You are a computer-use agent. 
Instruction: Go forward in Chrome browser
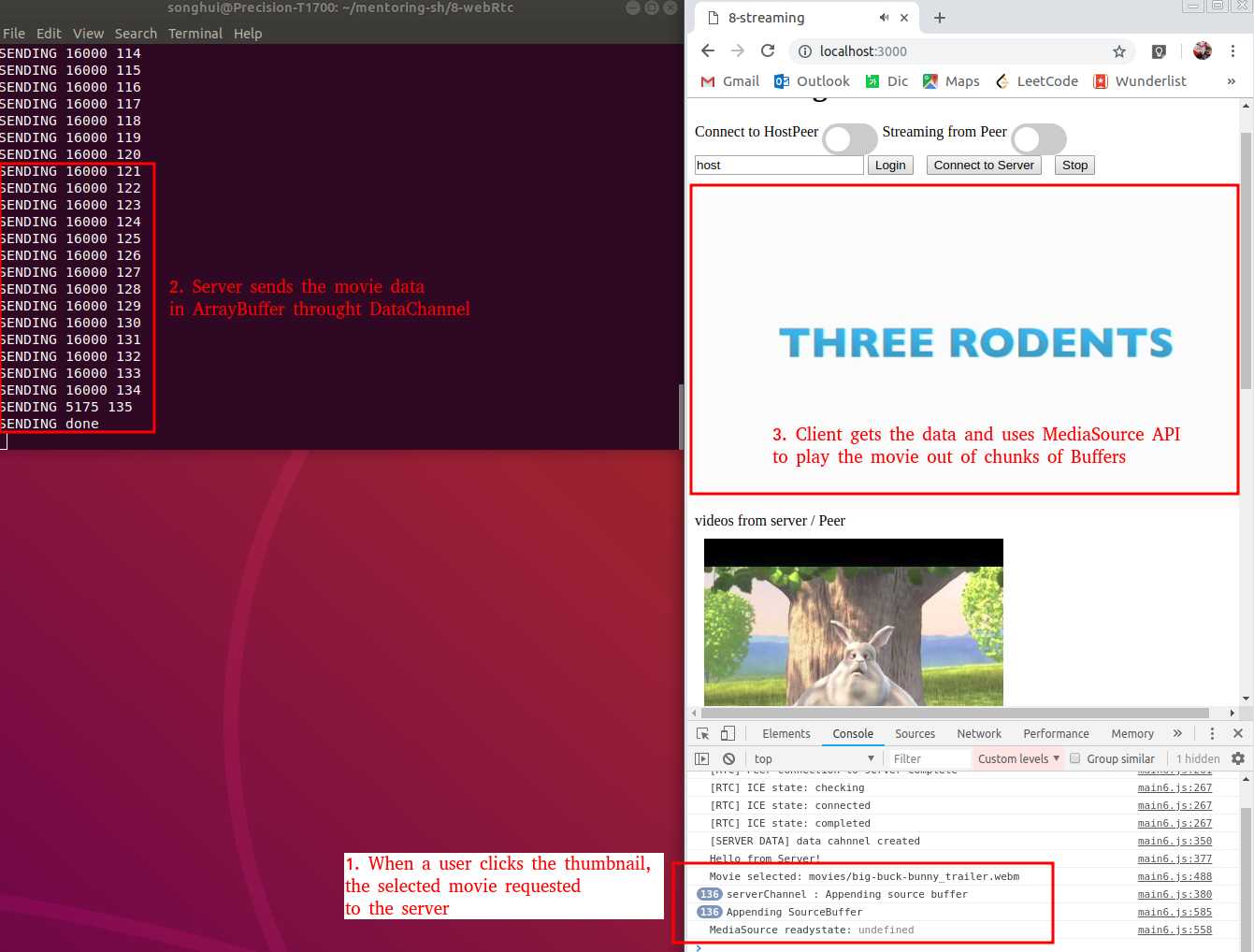(x=738, y=51)
